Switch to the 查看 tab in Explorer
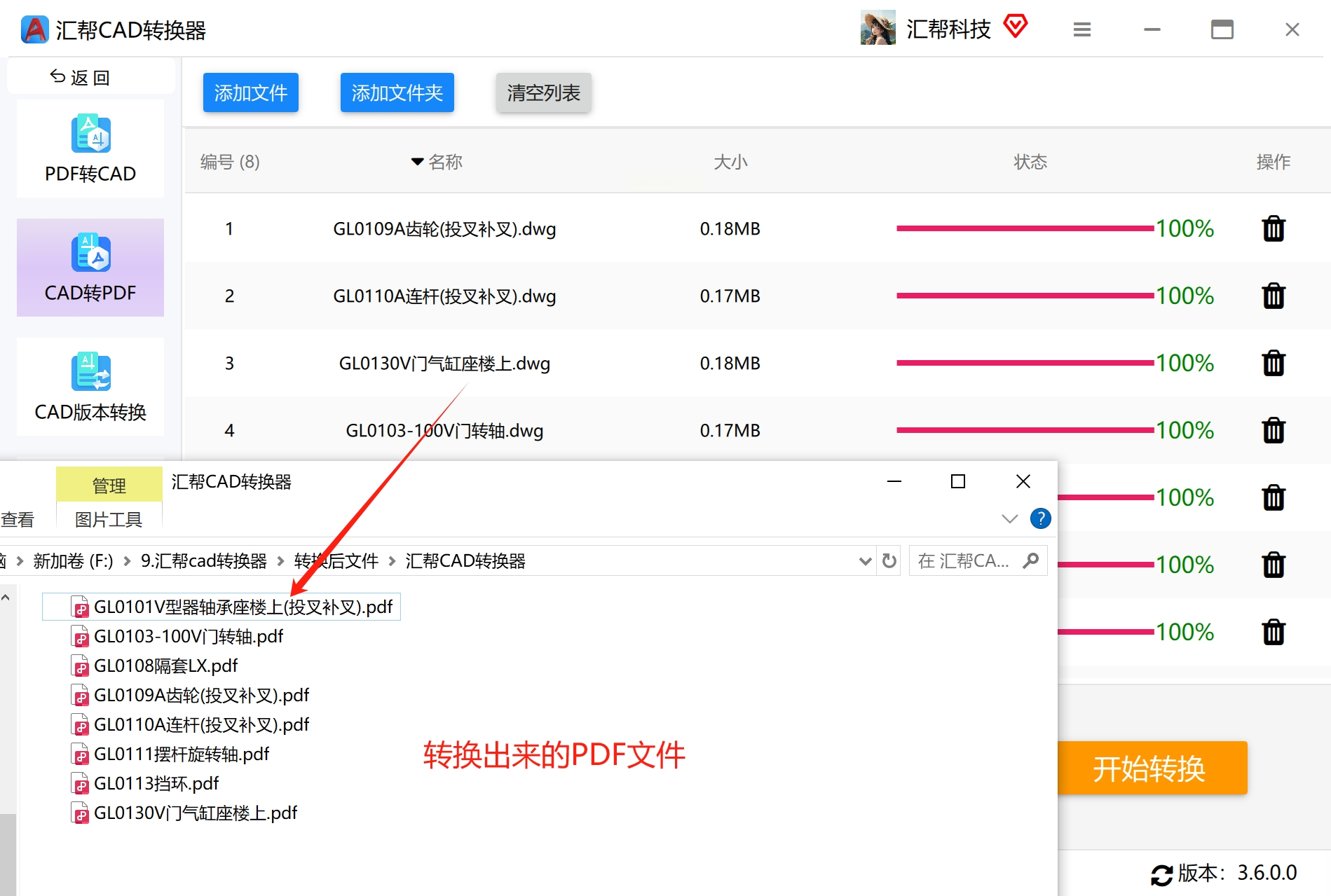The image size is (1331, 896). pyautogui.click(x=17, y=519)
